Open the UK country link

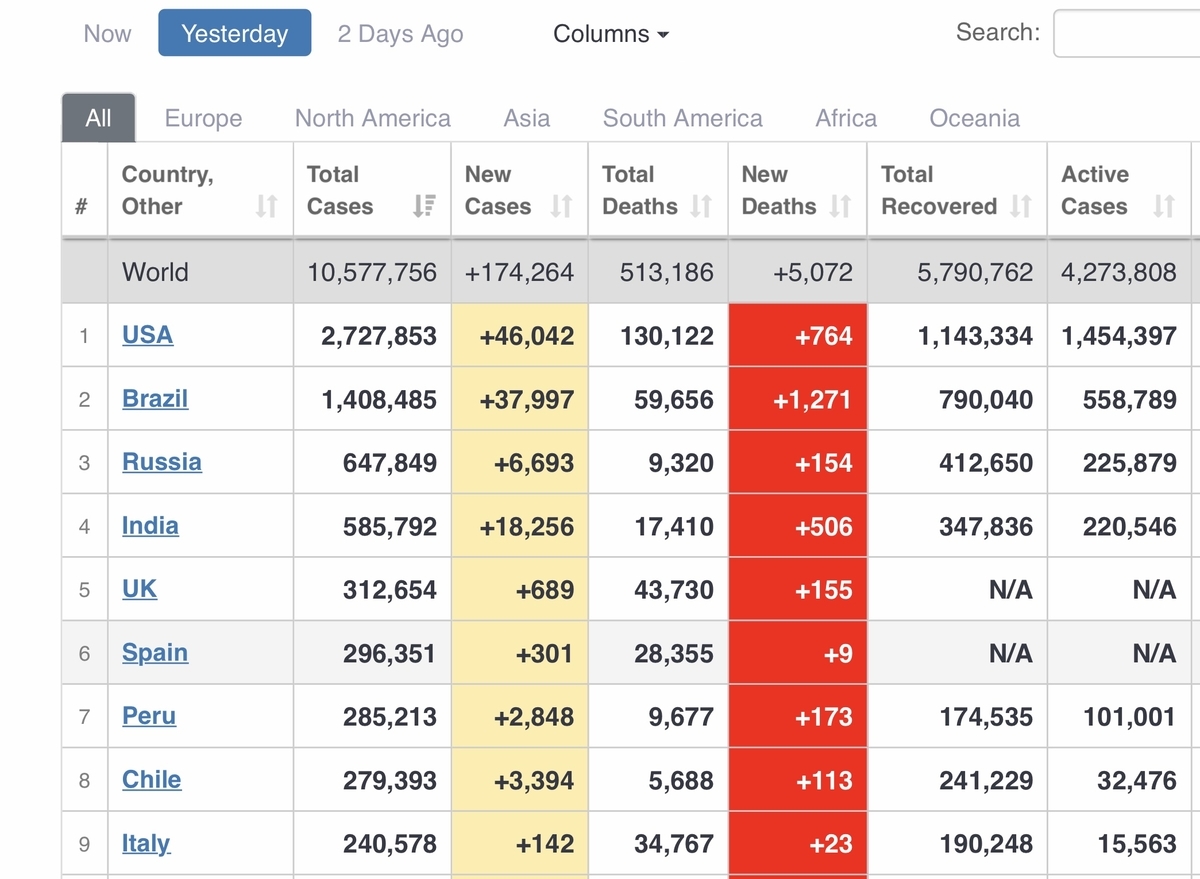pyautogui.click(x=140, y=589)
